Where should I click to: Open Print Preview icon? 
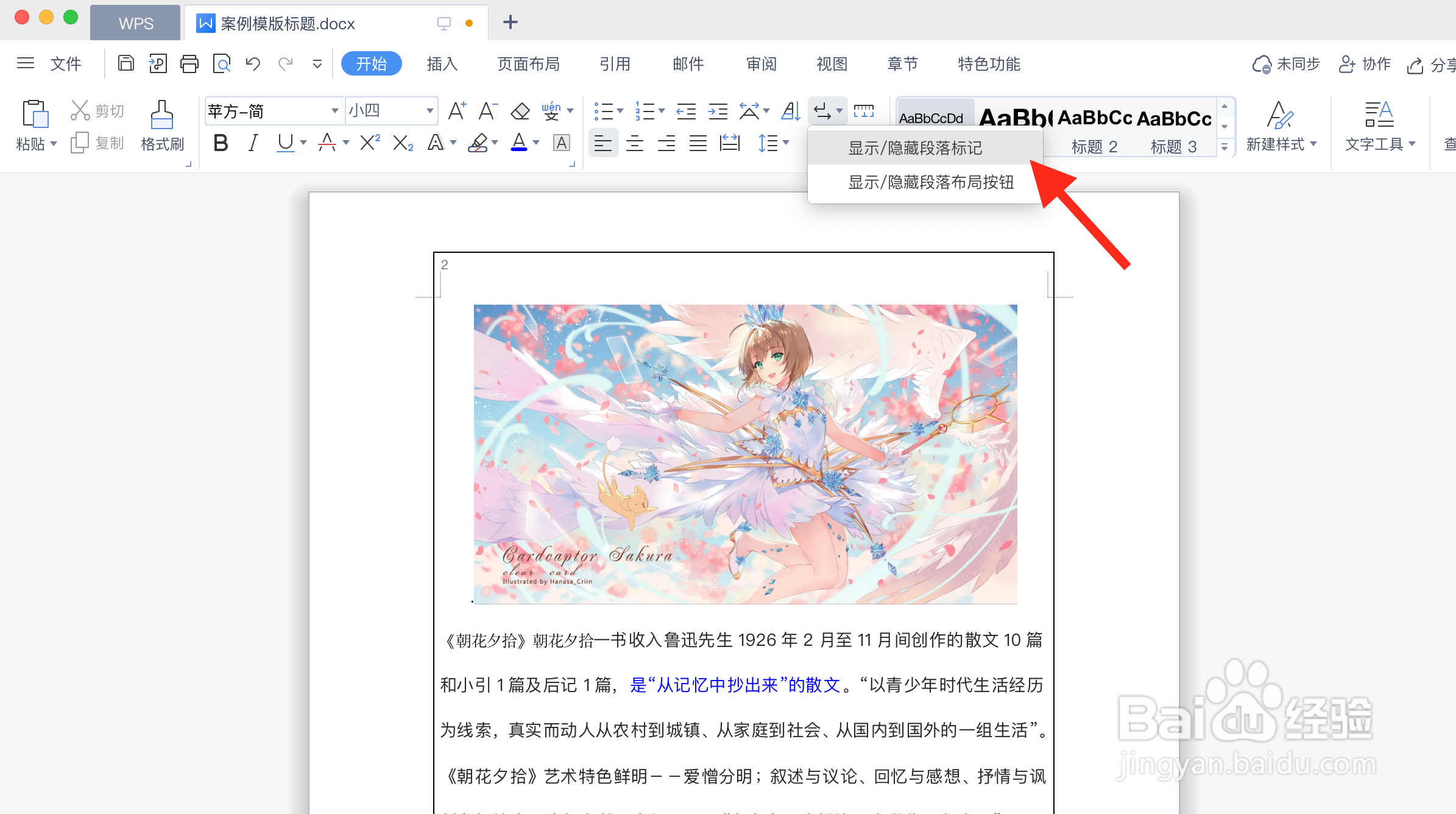point(222,63)
